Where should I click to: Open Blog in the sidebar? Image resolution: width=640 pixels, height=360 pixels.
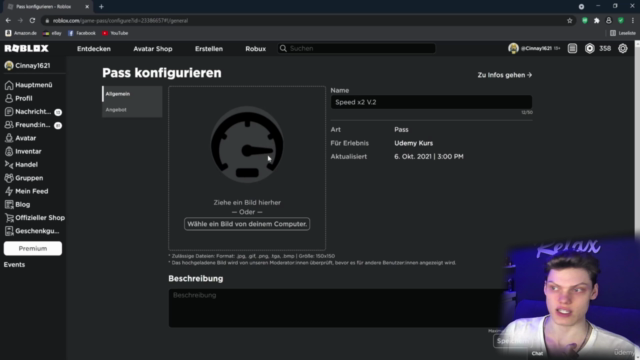click(x=17, y=204)
